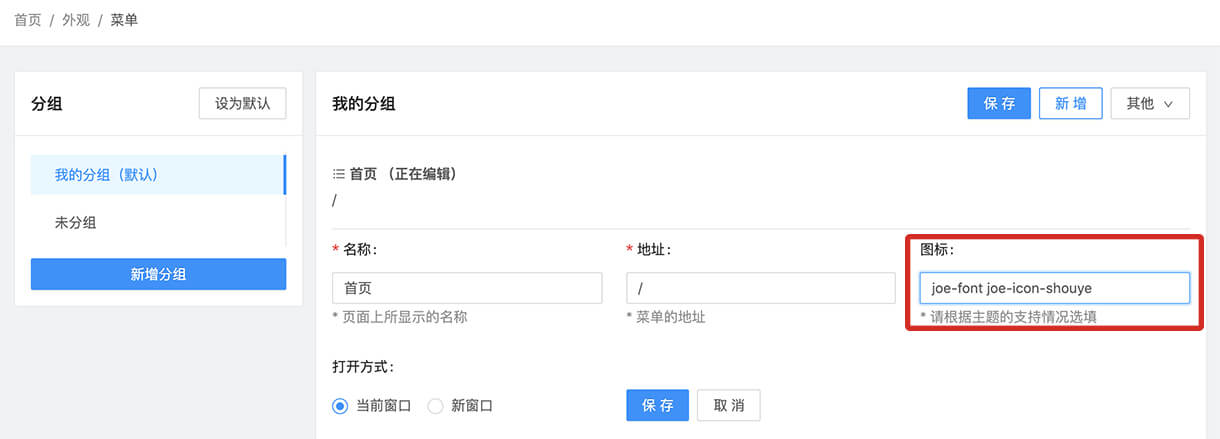This screenshot has height=439, width=1220.
Task: Click the 设为默认 button
Action: point(243,103)
